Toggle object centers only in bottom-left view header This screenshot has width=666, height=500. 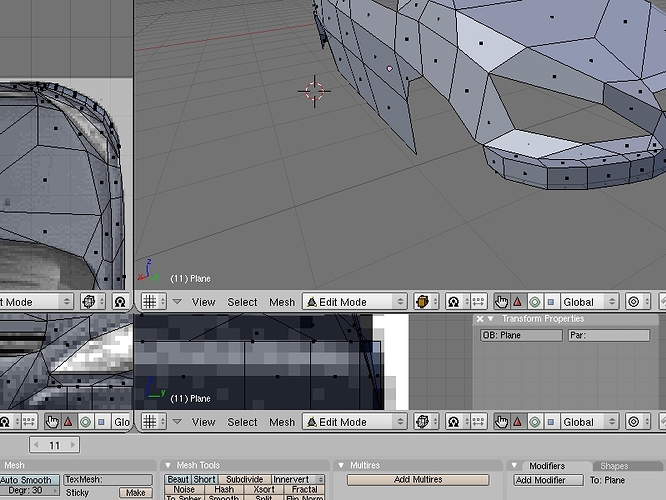click(29, 422)
